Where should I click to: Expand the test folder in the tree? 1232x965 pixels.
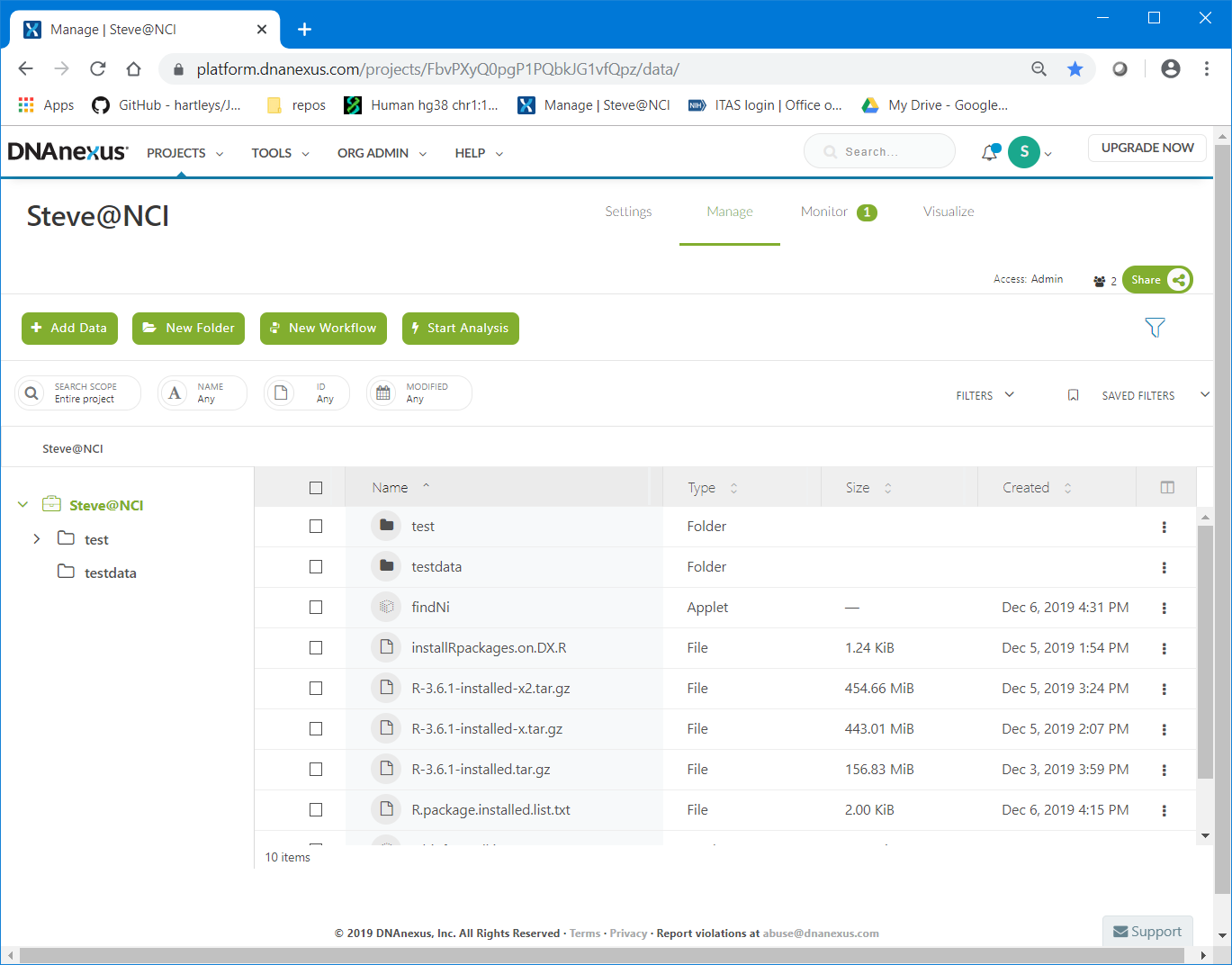(37, 539)
